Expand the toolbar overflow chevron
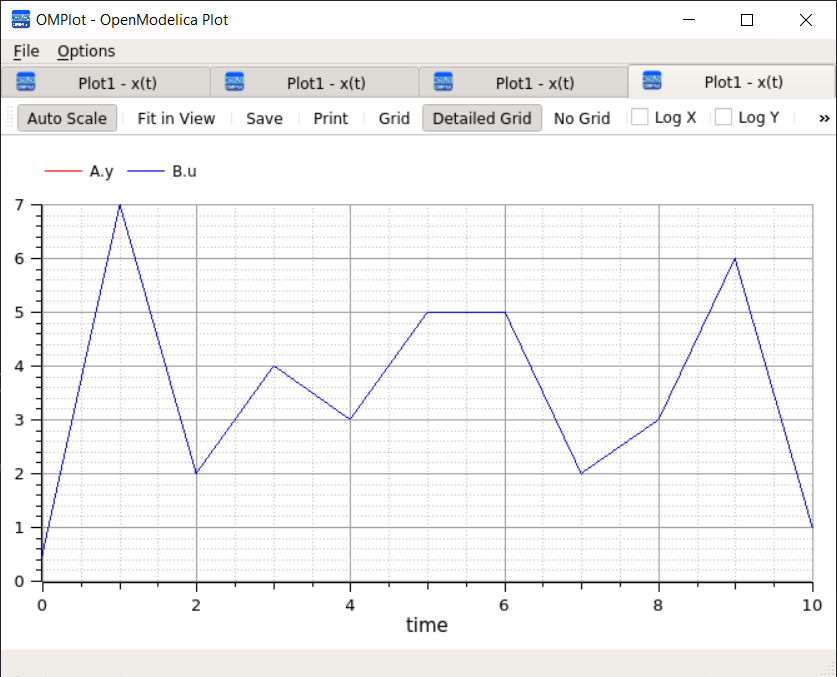Image resolution: width=837 pixels, height=677 pixels. pyautogui.click(x=824, y=117)
